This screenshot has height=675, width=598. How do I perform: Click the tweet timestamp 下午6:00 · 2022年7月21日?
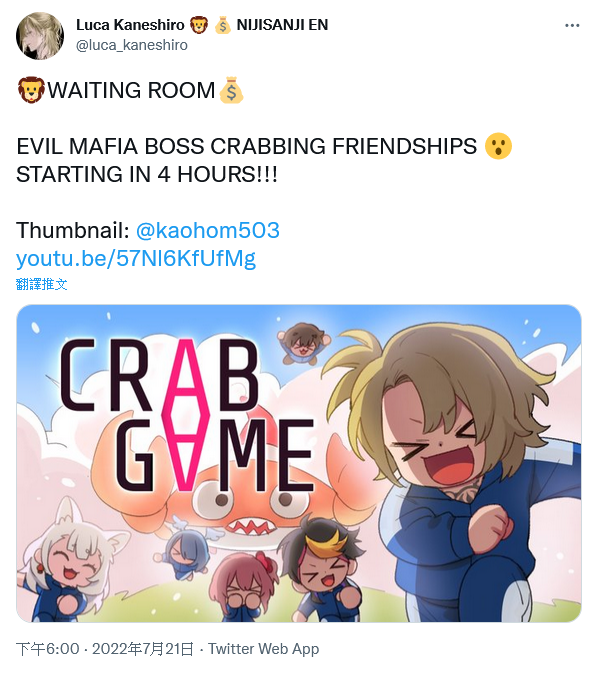pos(105,649)
